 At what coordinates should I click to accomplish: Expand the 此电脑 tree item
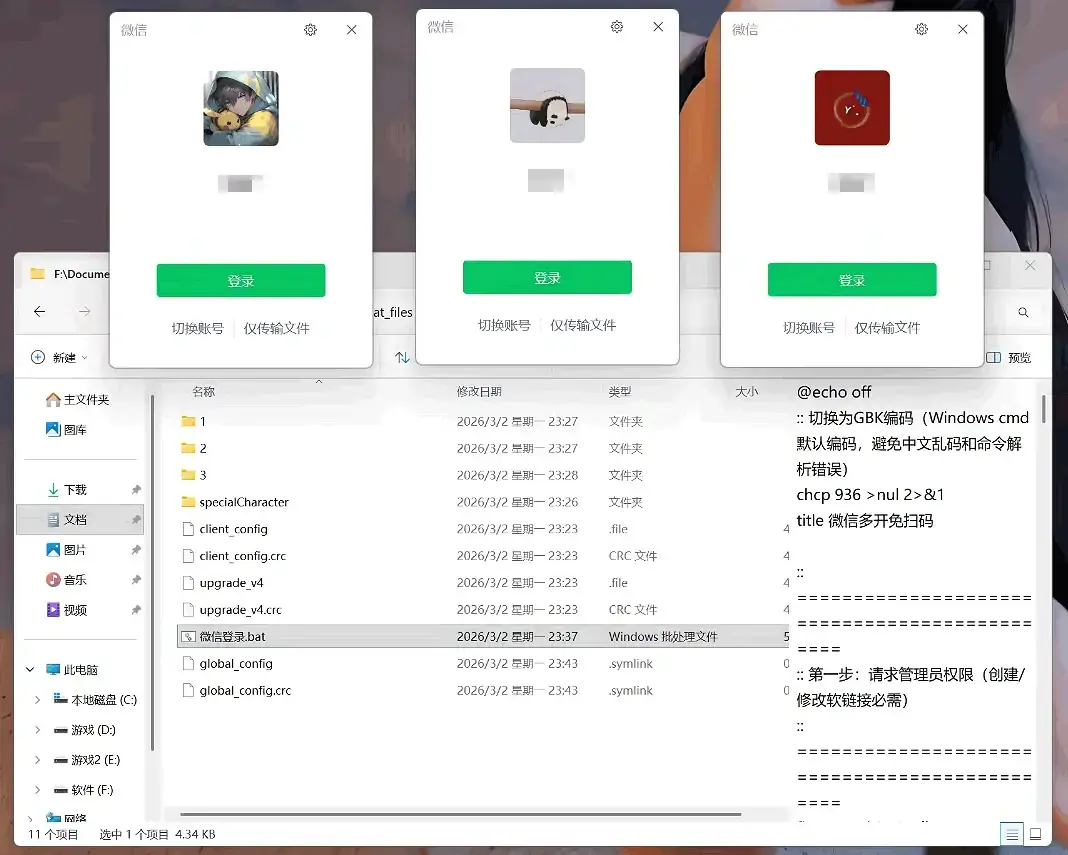pyautogui.click(x=28, y=669)
